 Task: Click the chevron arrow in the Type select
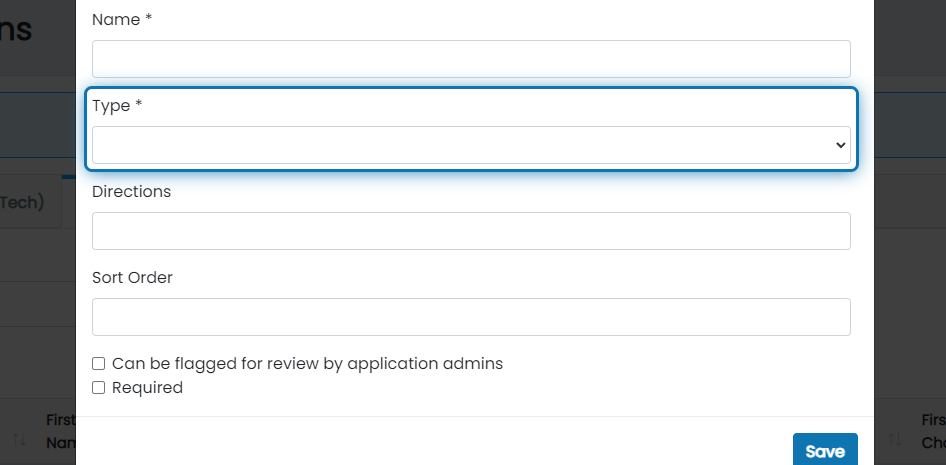point(840,145)
